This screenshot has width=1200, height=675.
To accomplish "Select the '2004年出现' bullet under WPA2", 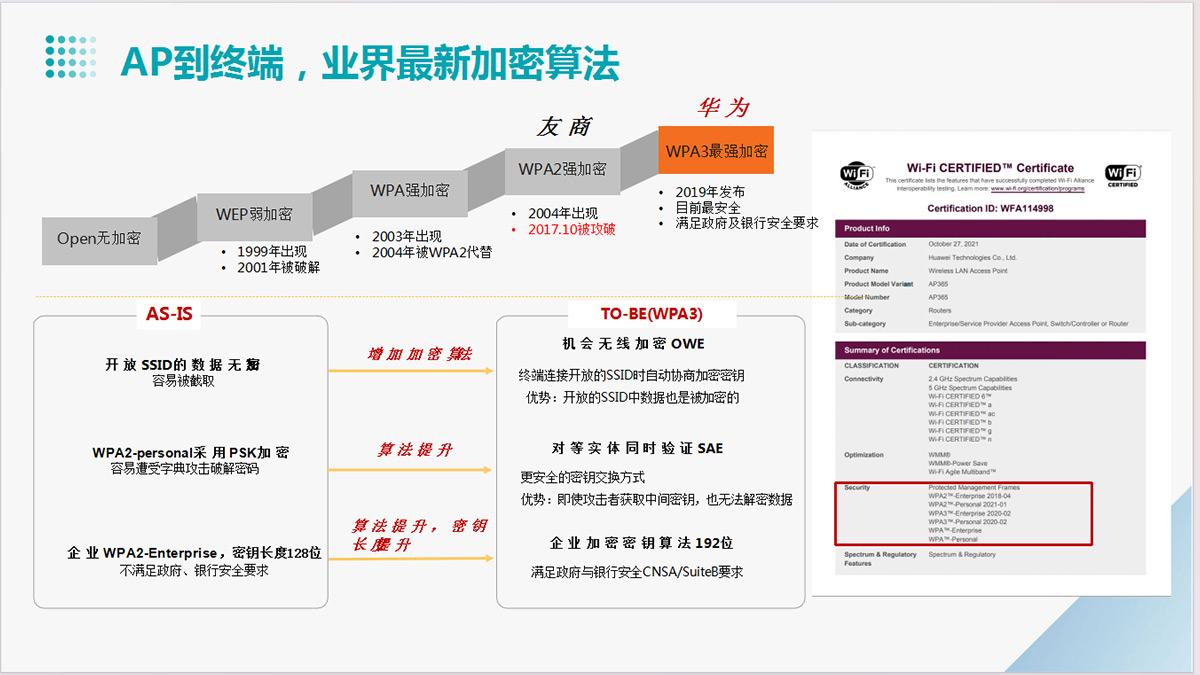I will [563, 213].
